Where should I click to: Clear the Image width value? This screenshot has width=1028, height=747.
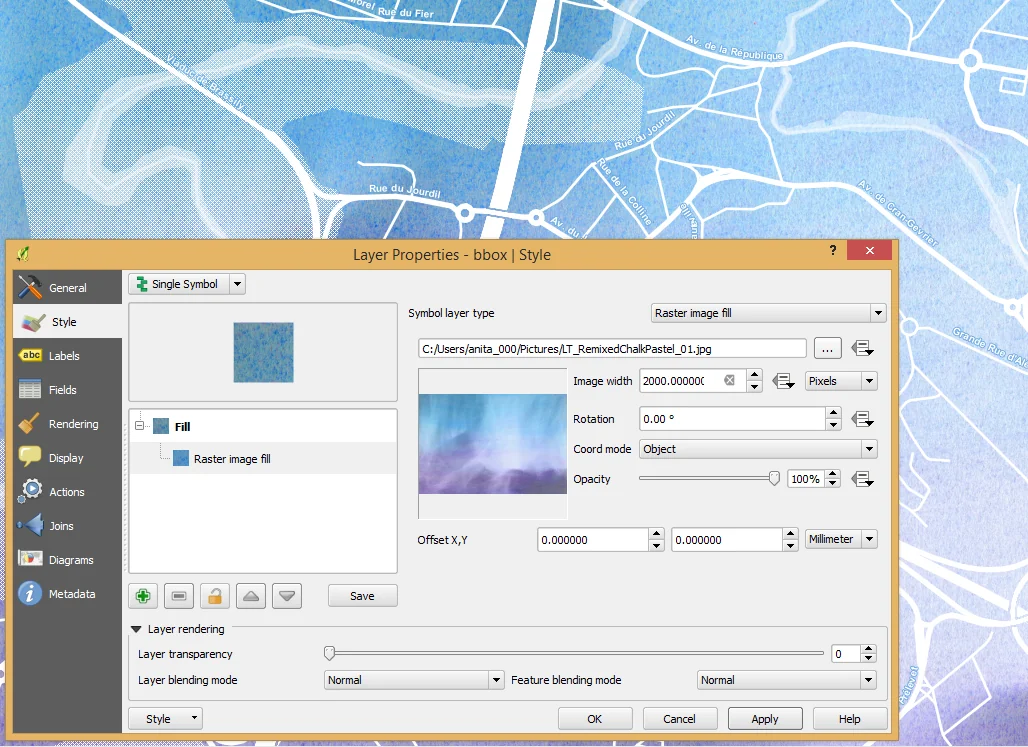730,381
